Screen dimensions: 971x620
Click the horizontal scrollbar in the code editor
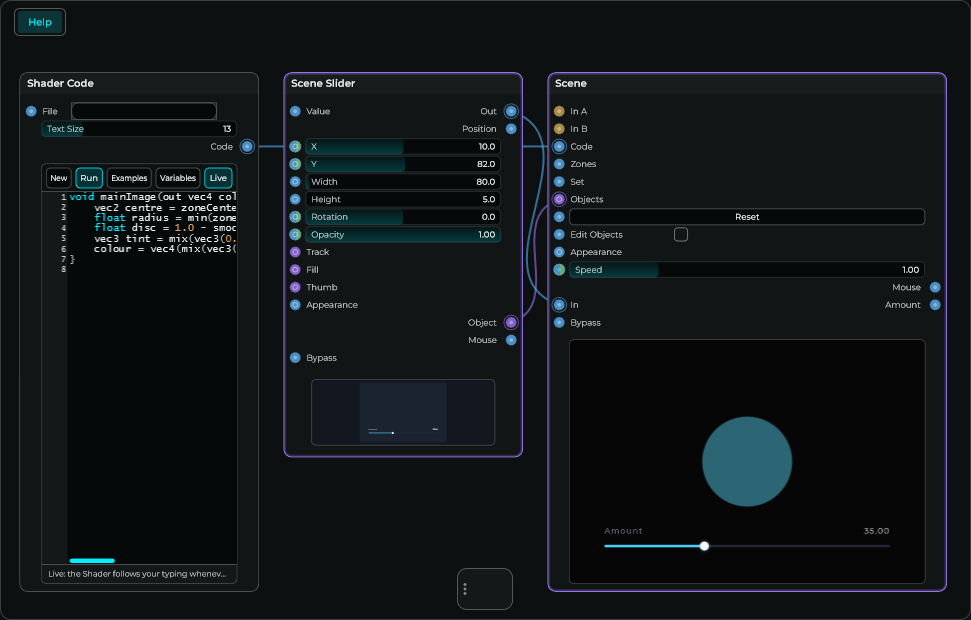click(x=92, y=561)
